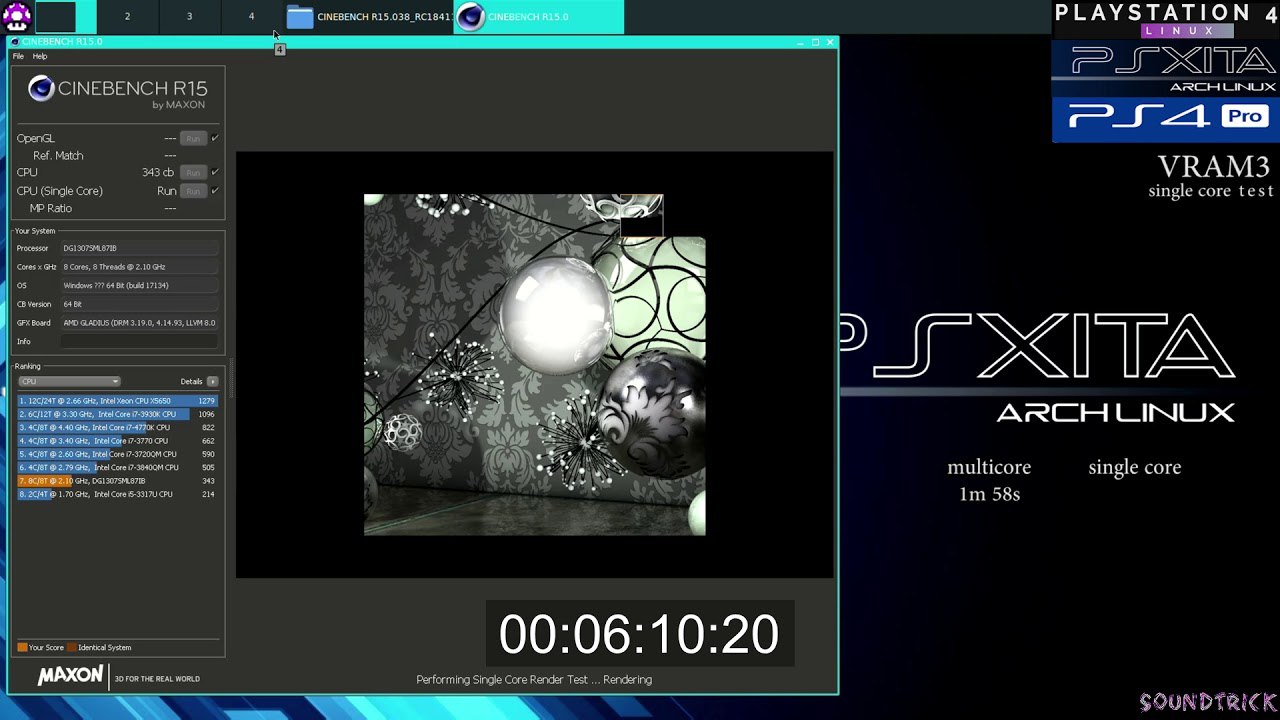
Task: Toggle the CPU (Single Core) test checkbox
Action: (x=215, y=191)
